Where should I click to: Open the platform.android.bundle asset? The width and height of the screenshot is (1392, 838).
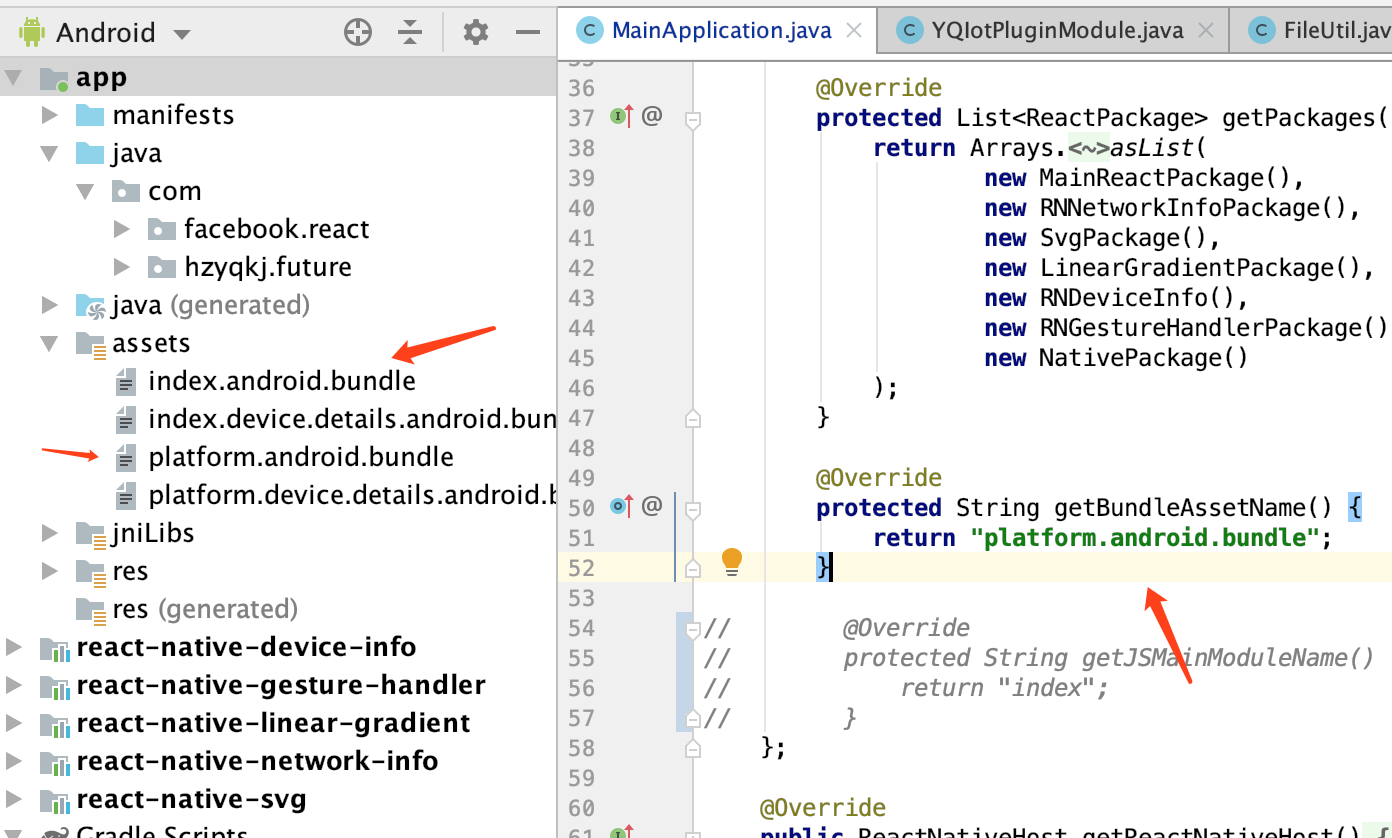pos(301,456)
